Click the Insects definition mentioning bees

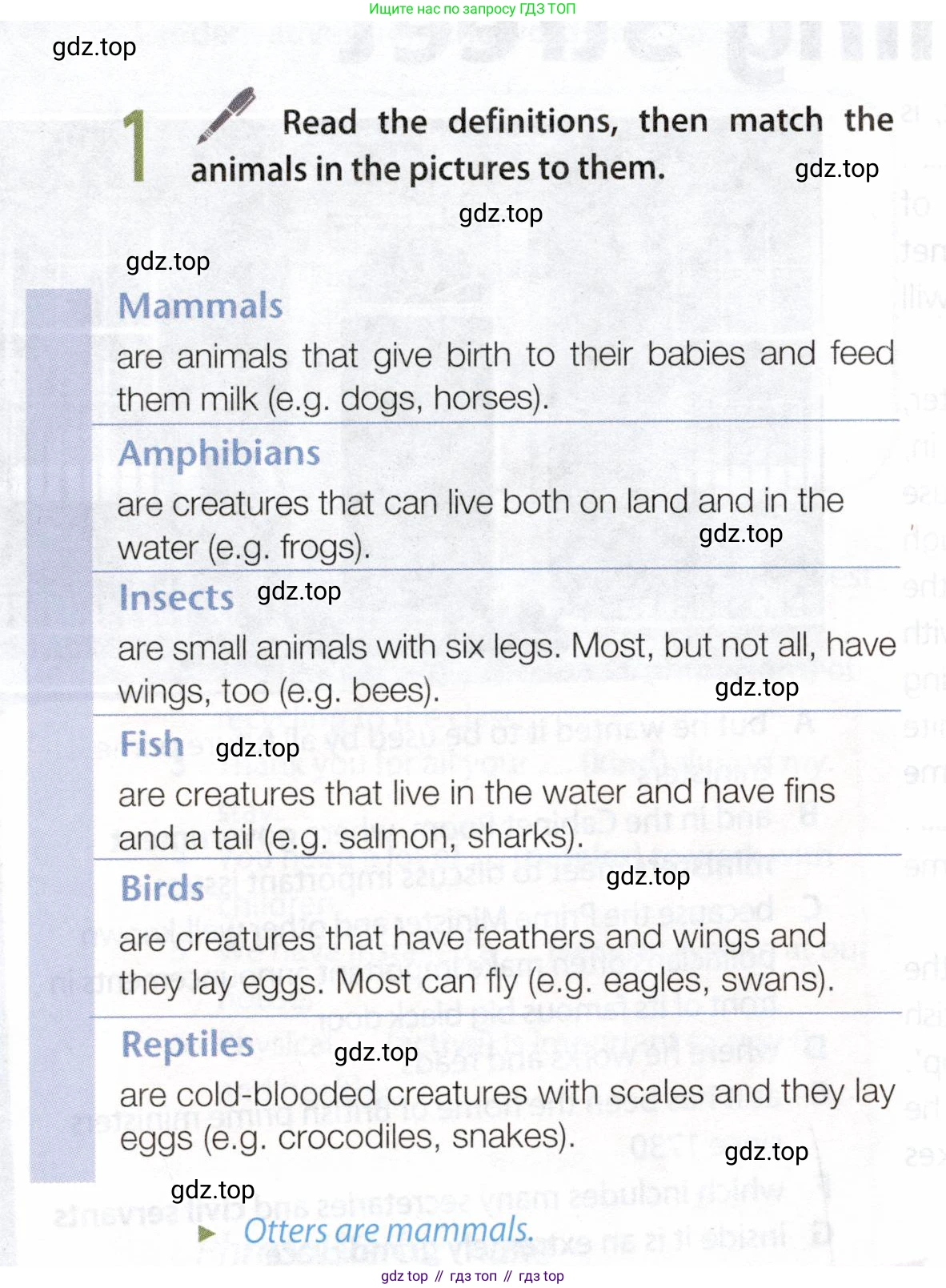[x=507, y=668]
